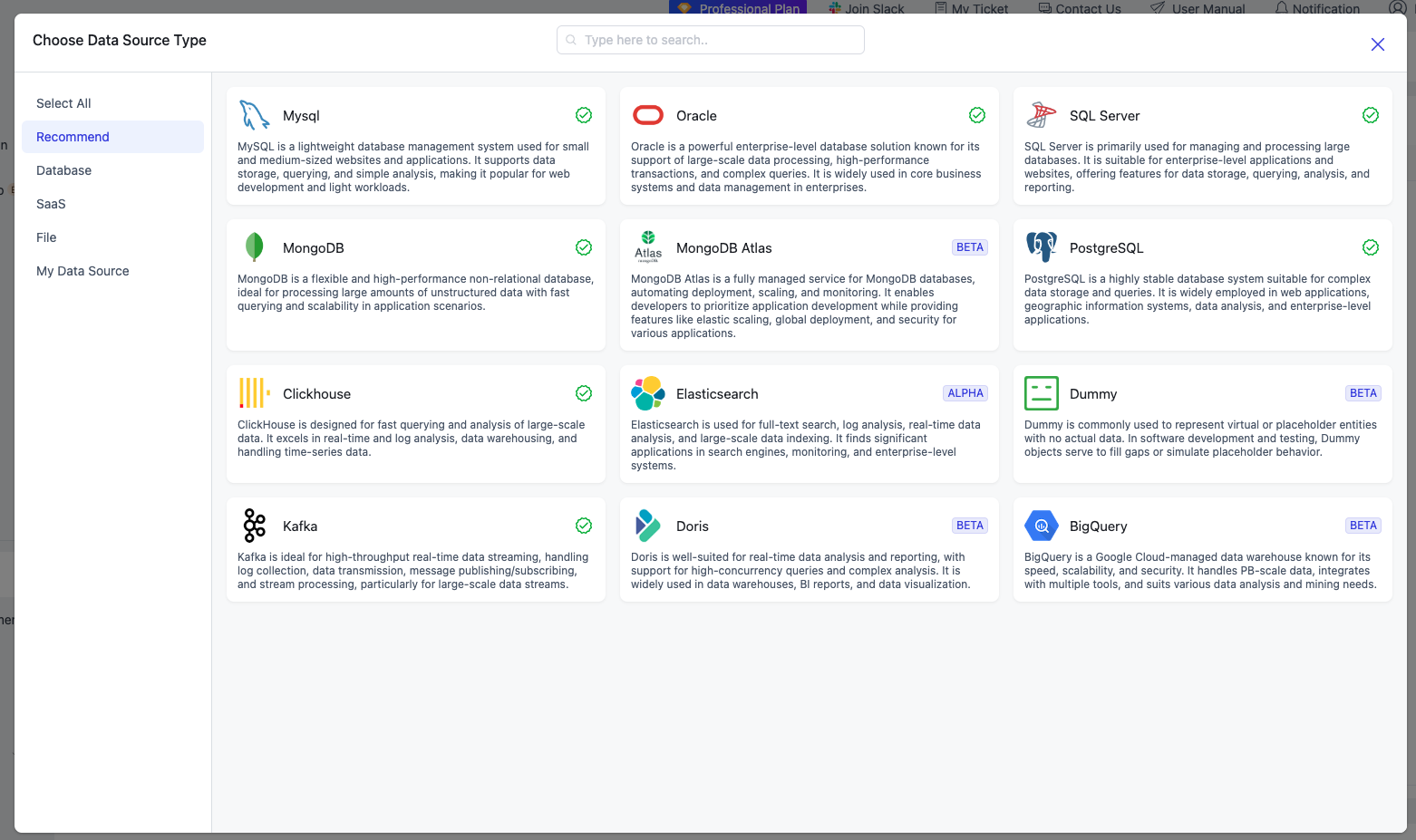
Task: Select the BigQuery card title
Action: (1099, 526)
